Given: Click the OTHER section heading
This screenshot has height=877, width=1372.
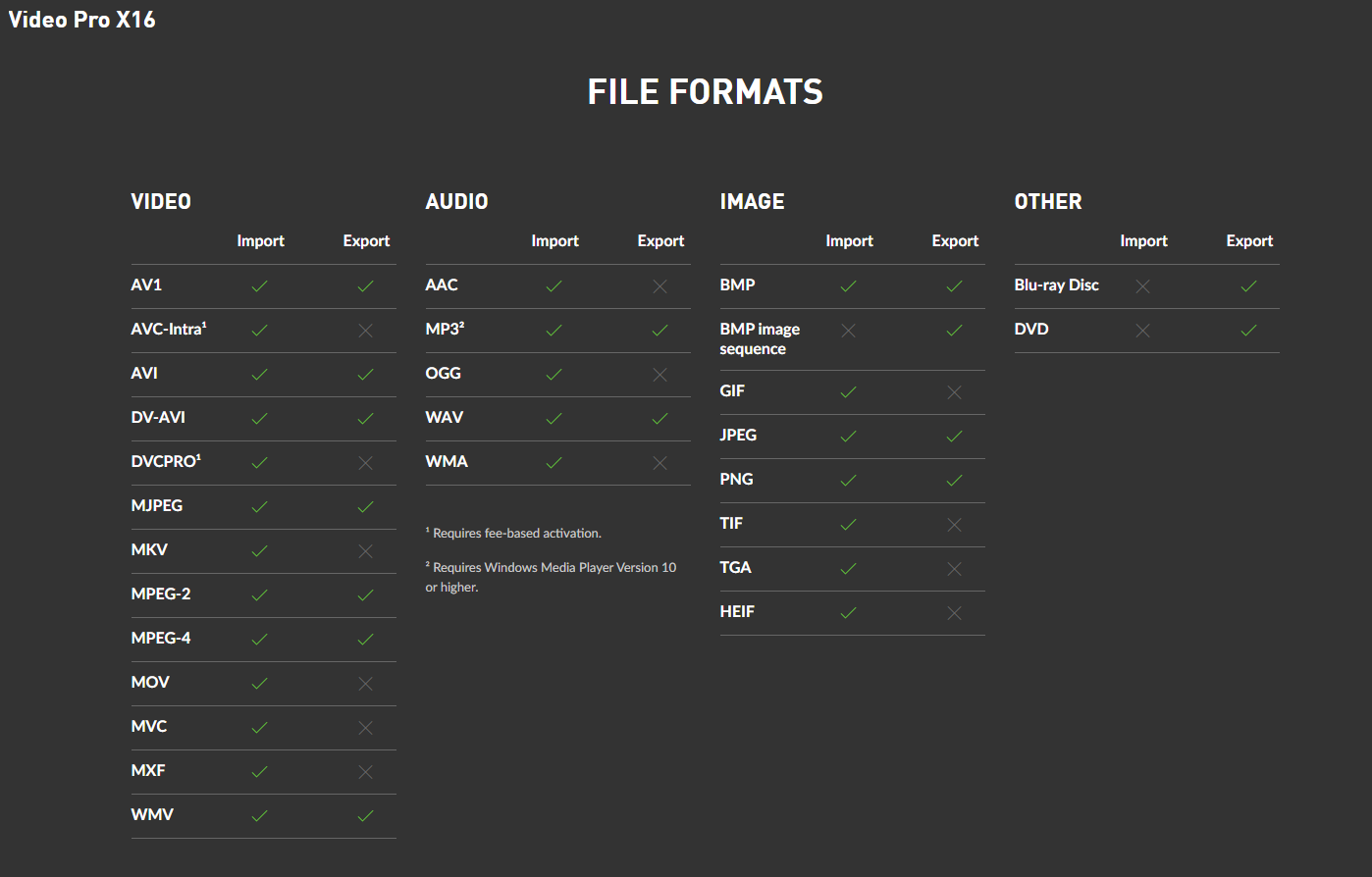Looking at the screenshot, I should coord(1047,202).
